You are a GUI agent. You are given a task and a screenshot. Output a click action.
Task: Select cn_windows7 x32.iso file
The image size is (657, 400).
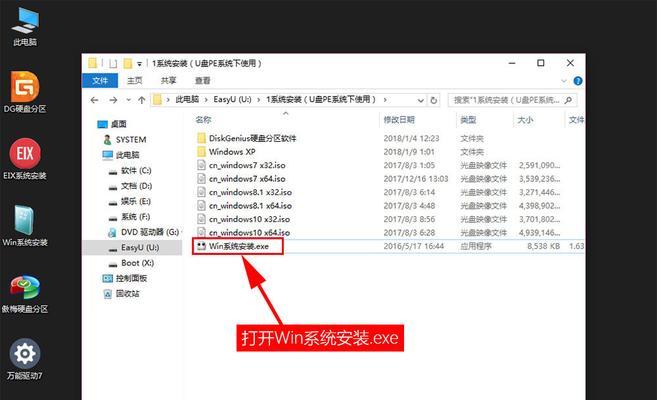[247, 165]
